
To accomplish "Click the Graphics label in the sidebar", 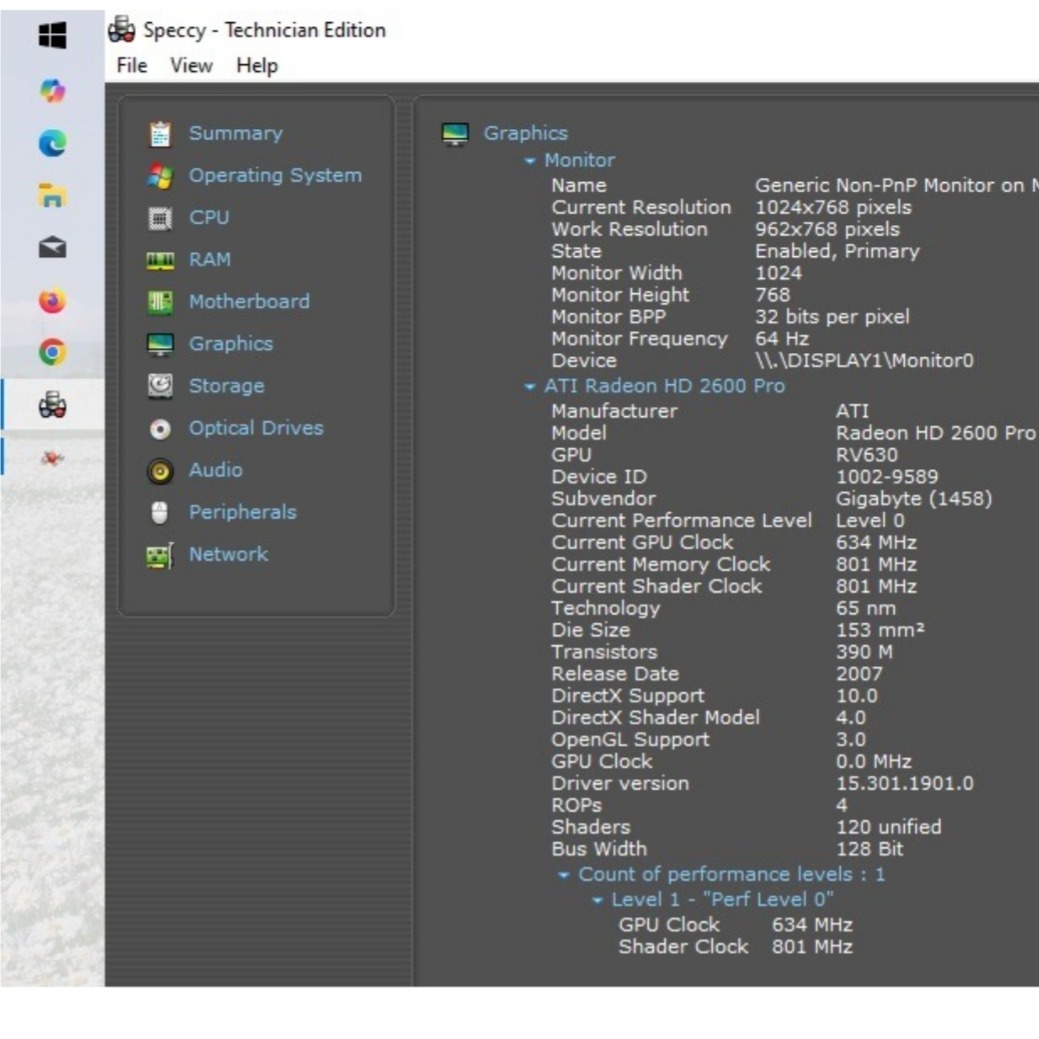I will point(230,344).
